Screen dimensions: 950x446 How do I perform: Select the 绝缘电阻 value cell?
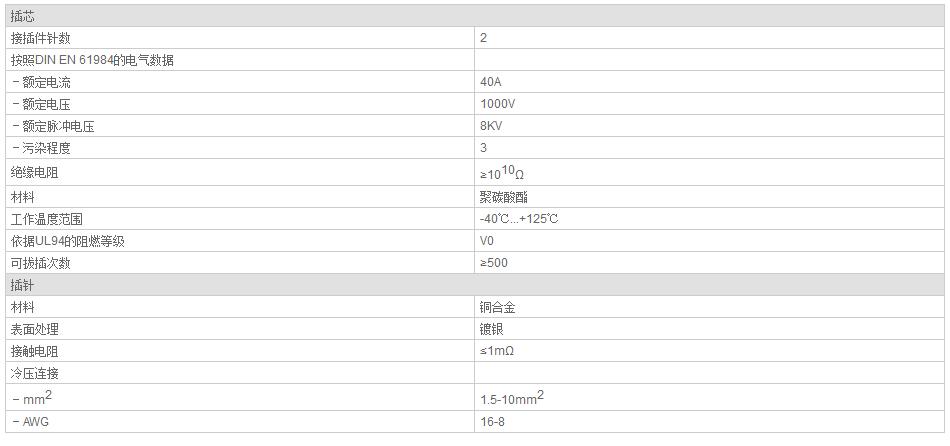click(x=709, y=173)
